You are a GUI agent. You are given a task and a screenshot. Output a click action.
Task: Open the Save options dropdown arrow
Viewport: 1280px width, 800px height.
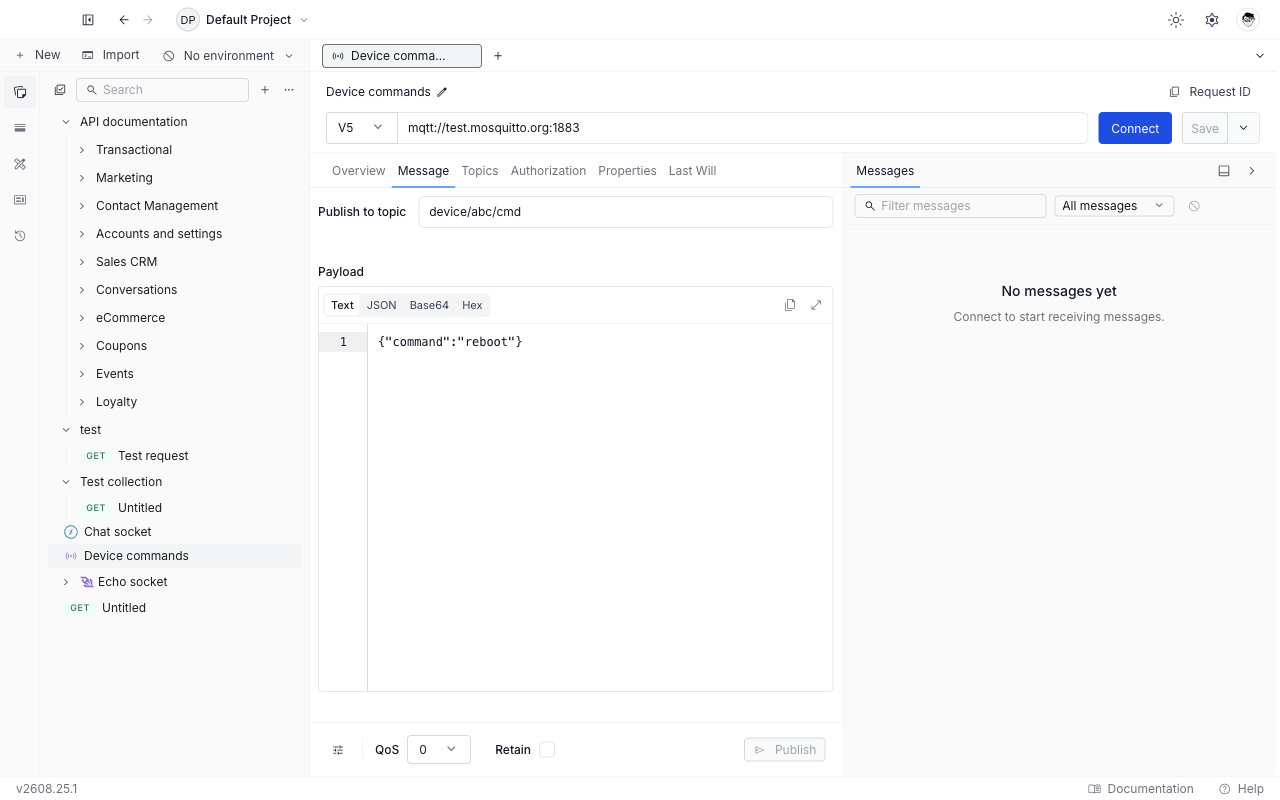pos(1243,128)
